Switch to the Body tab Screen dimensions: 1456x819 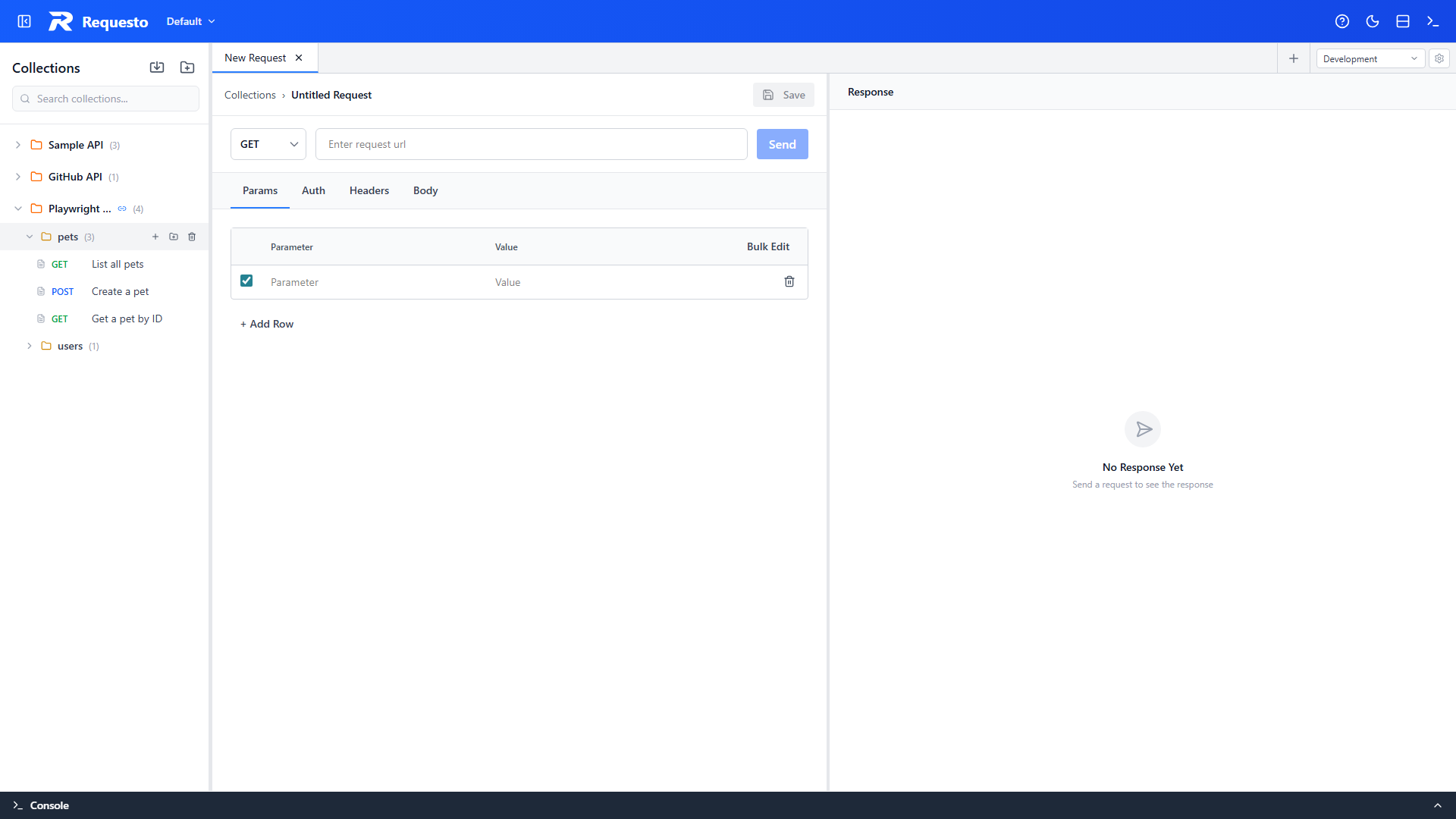425,190
